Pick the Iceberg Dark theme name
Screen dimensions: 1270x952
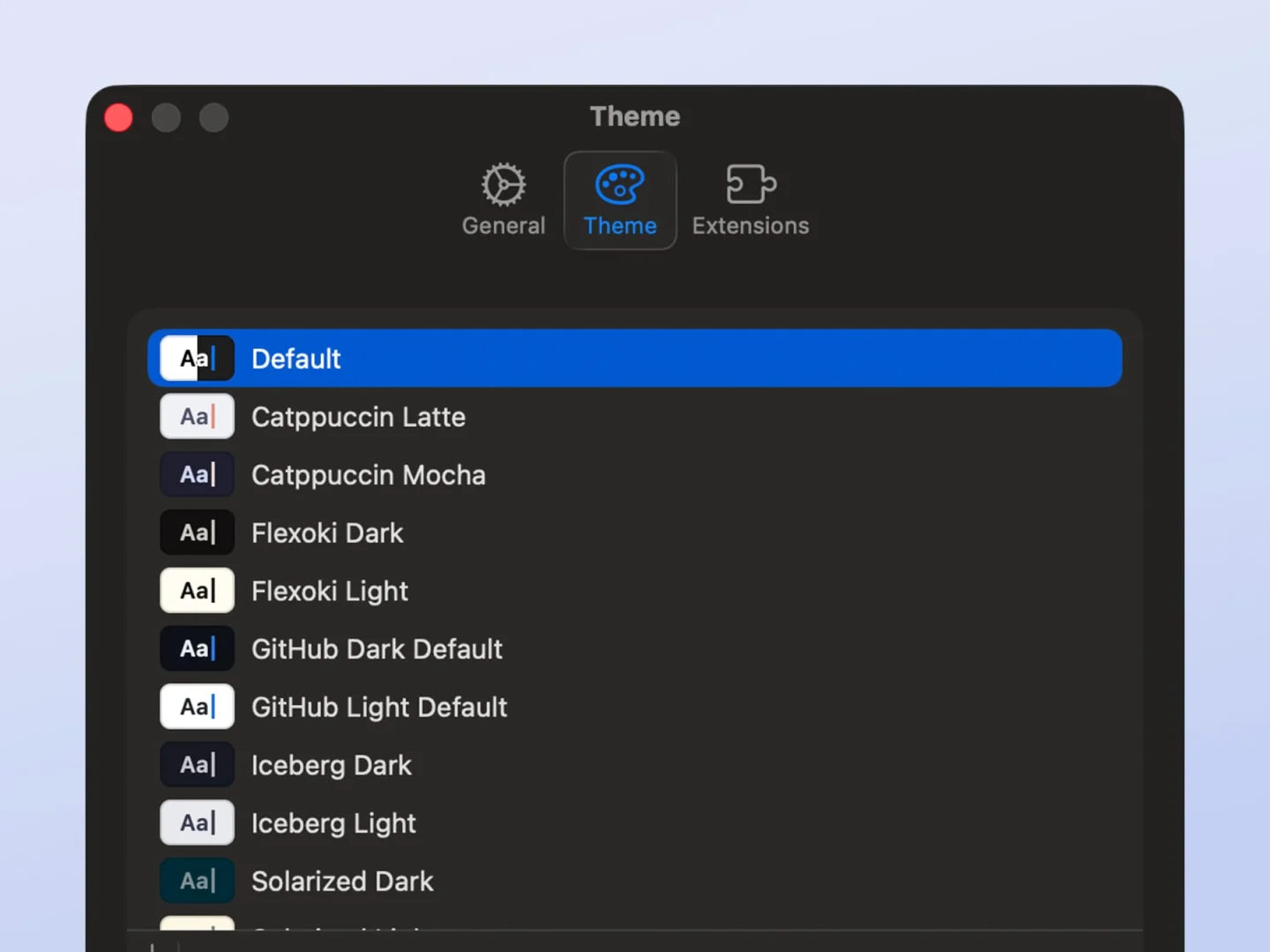click(332, 766)
